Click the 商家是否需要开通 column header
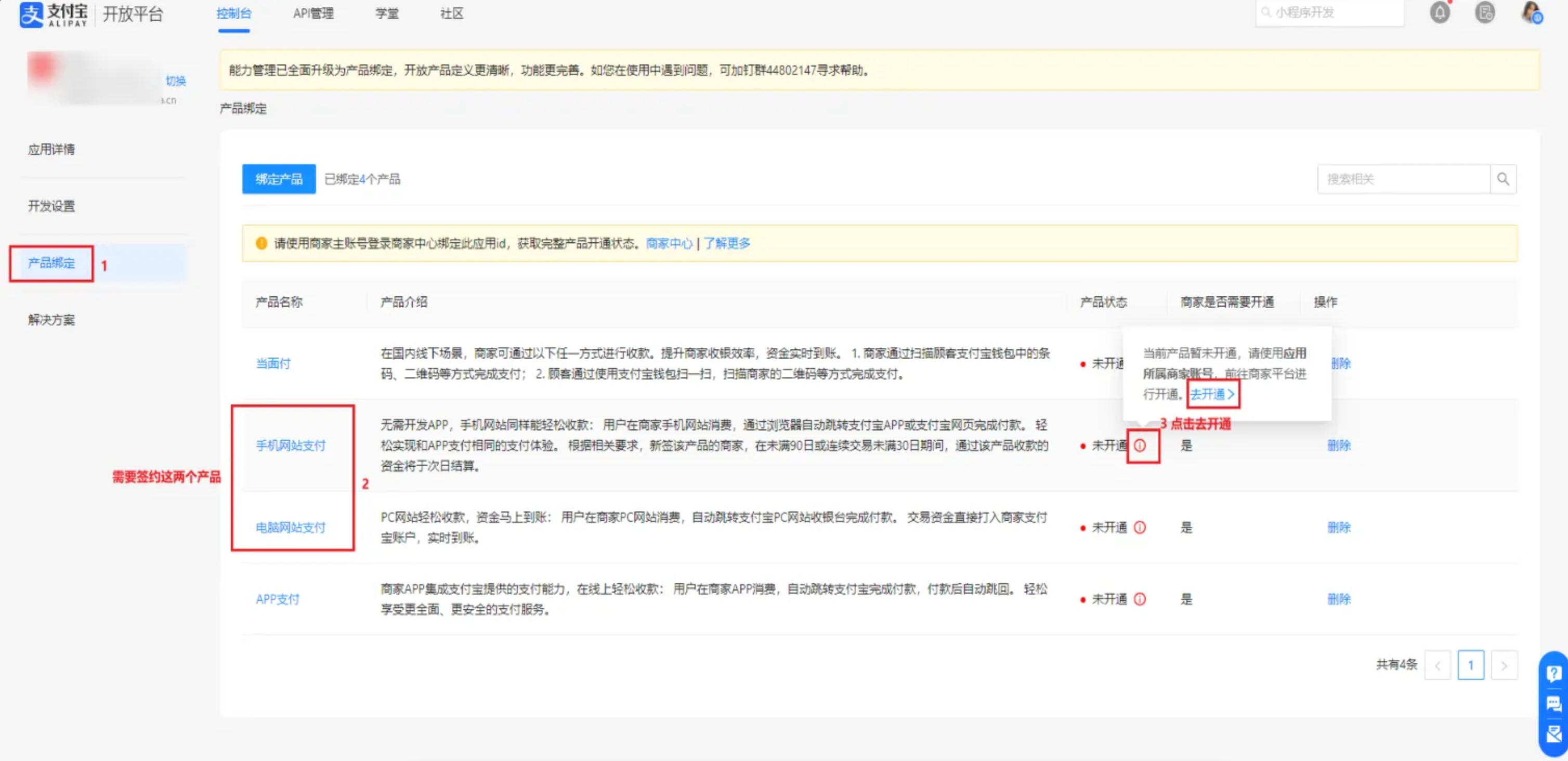The height and width of the screenshot is (761, 1568). point(1226,302)
